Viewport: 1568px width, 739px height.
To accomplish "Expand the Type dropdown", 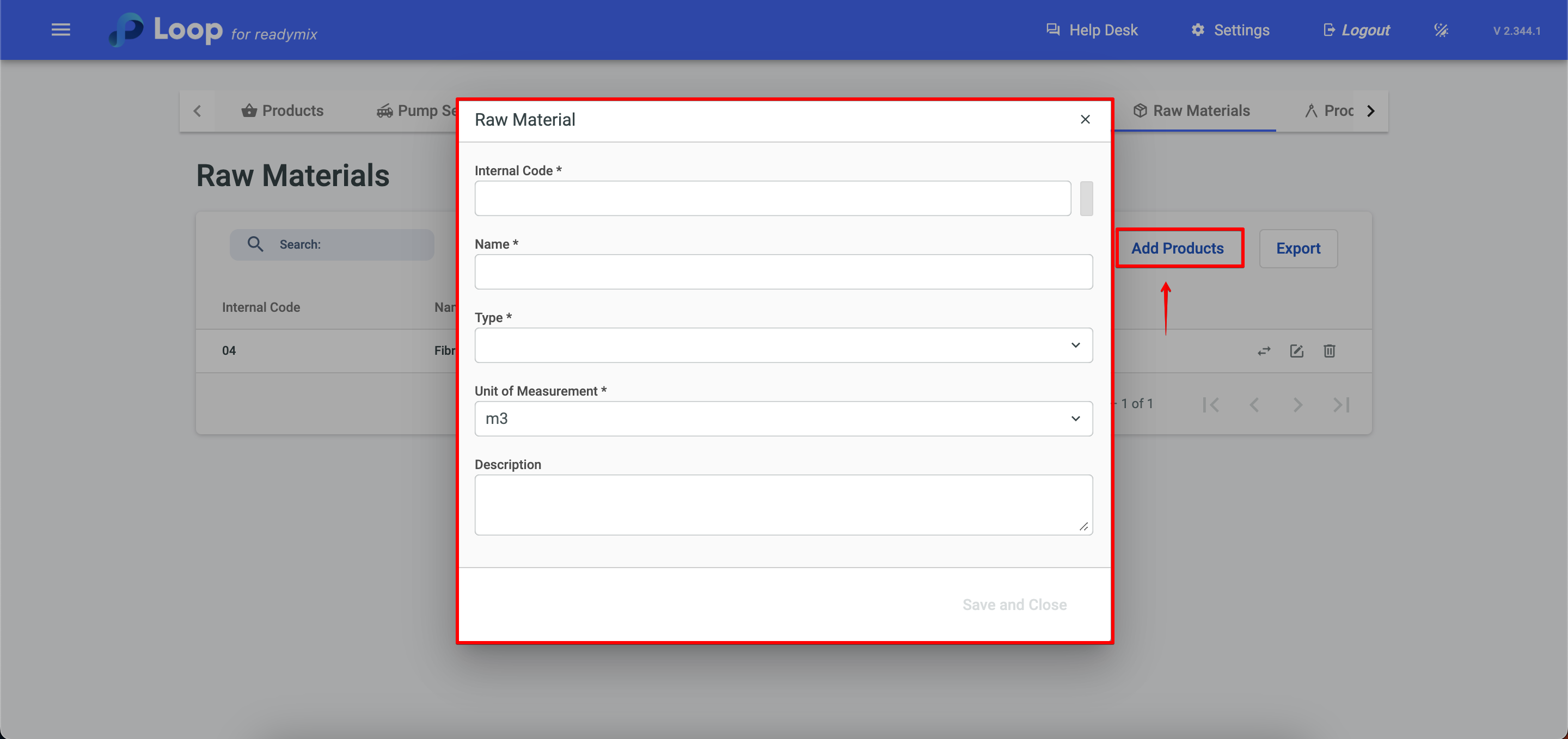I will [783, 345].
